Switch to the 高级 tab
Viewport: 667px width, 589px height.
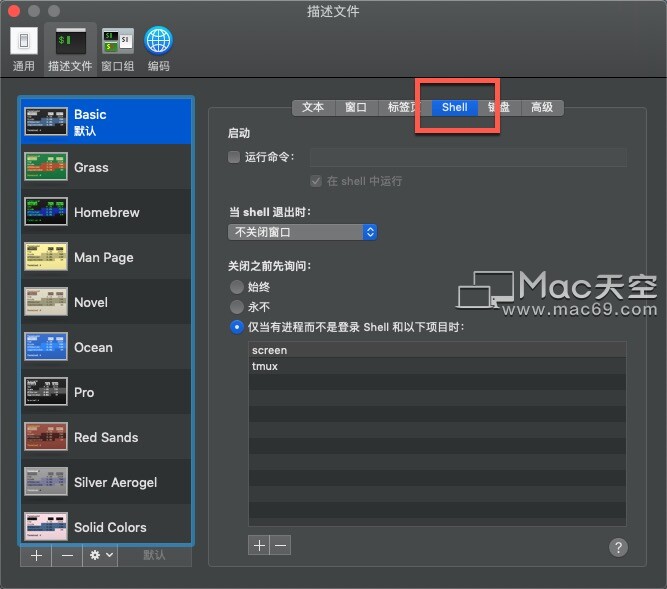click(x=542, y=108)
